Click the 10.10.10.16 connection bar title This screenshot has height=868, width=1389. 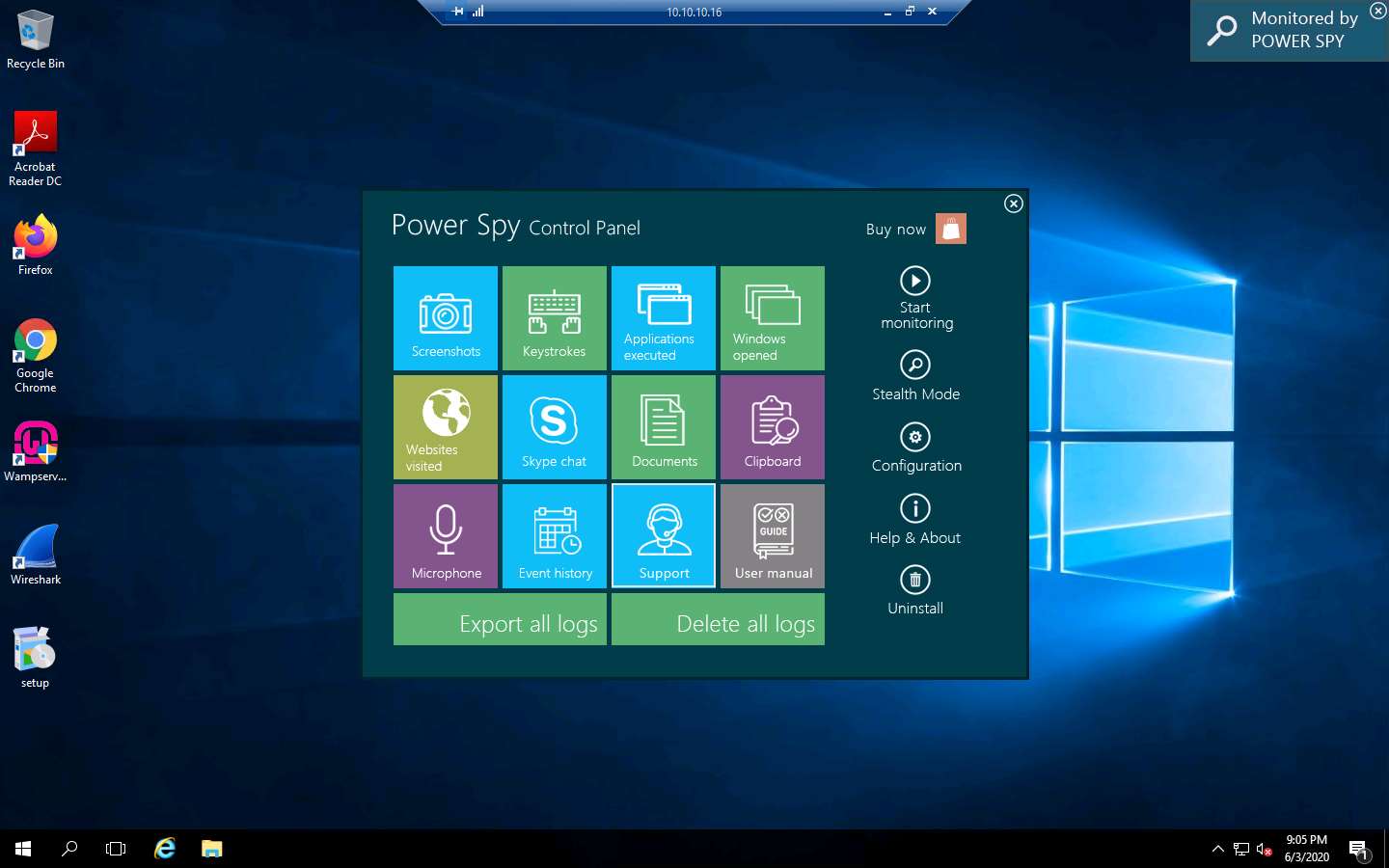tap(694, 13)
